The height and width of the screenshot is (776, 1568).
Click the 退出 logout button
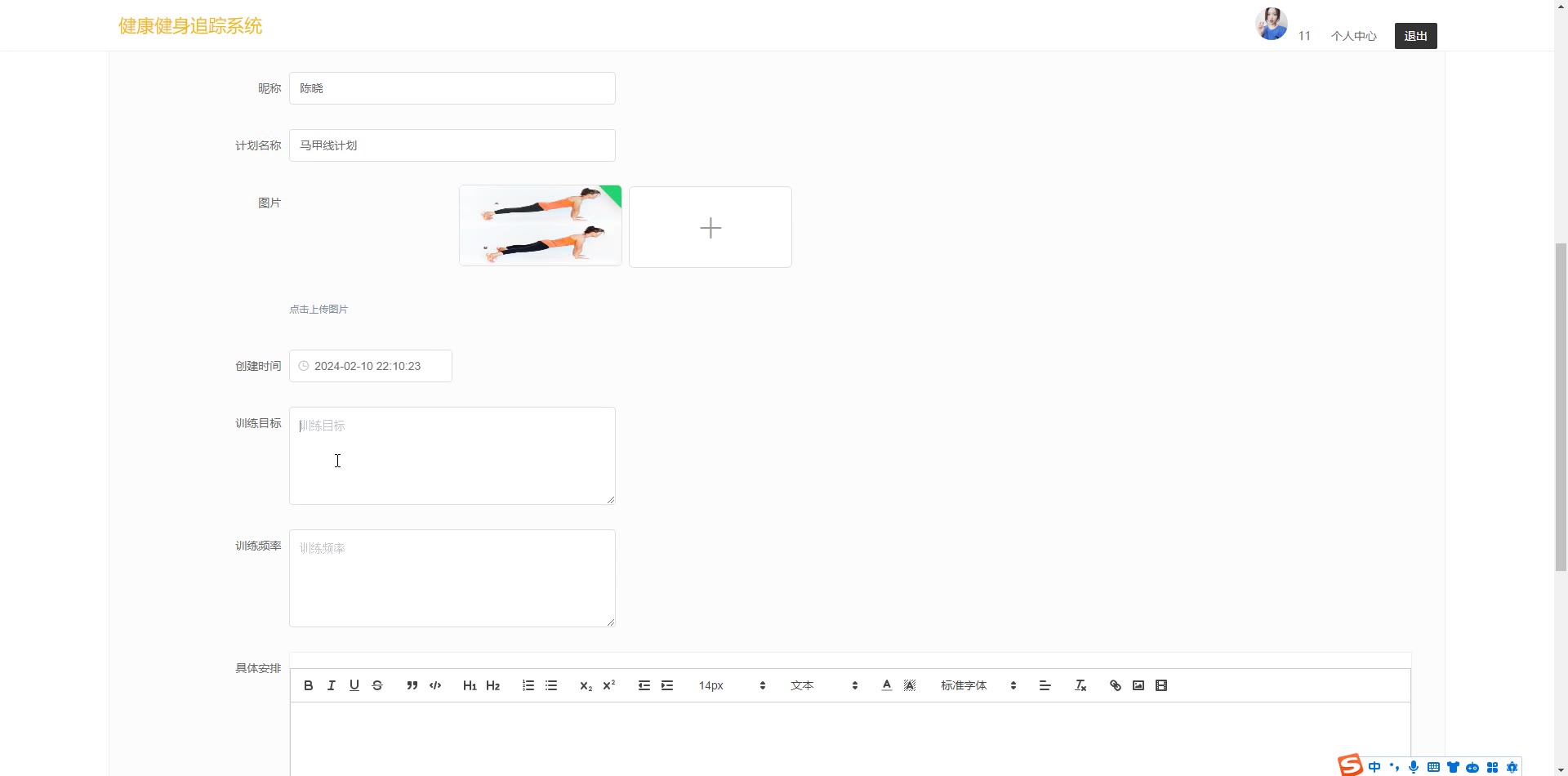pyautogui.click(x=1415, y=36)
